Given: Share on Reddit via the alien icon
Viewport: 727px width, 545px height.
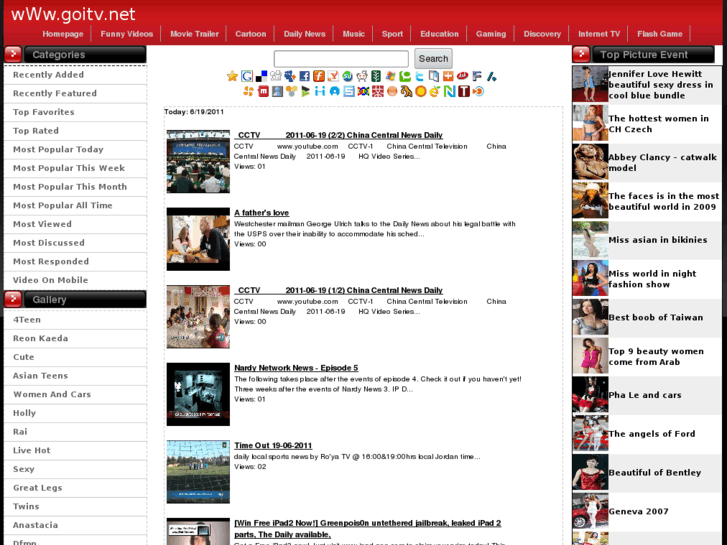Looking at the screenshot, I should 362,76.
